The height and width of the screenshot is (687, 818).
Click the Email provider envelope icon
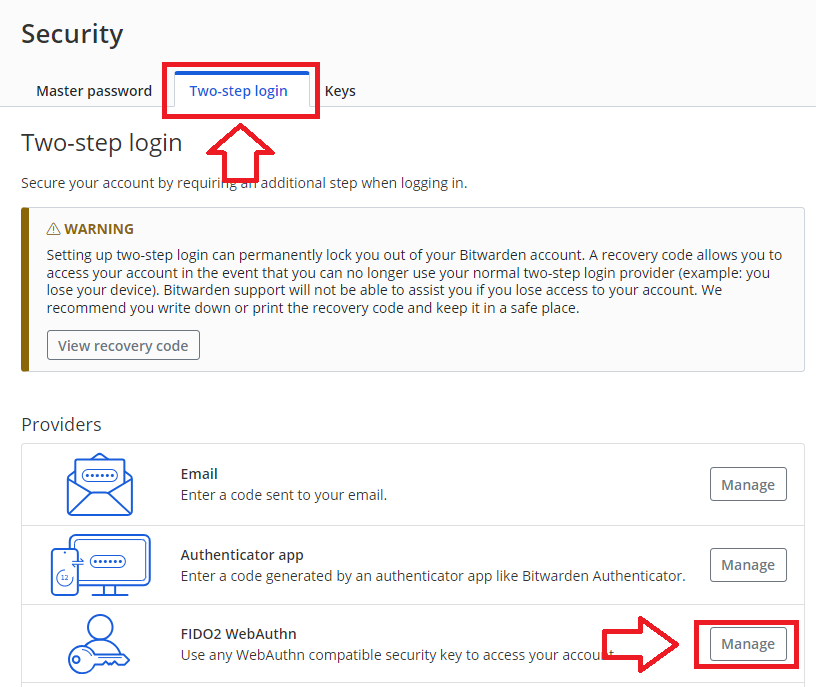[x=99, y=485]
